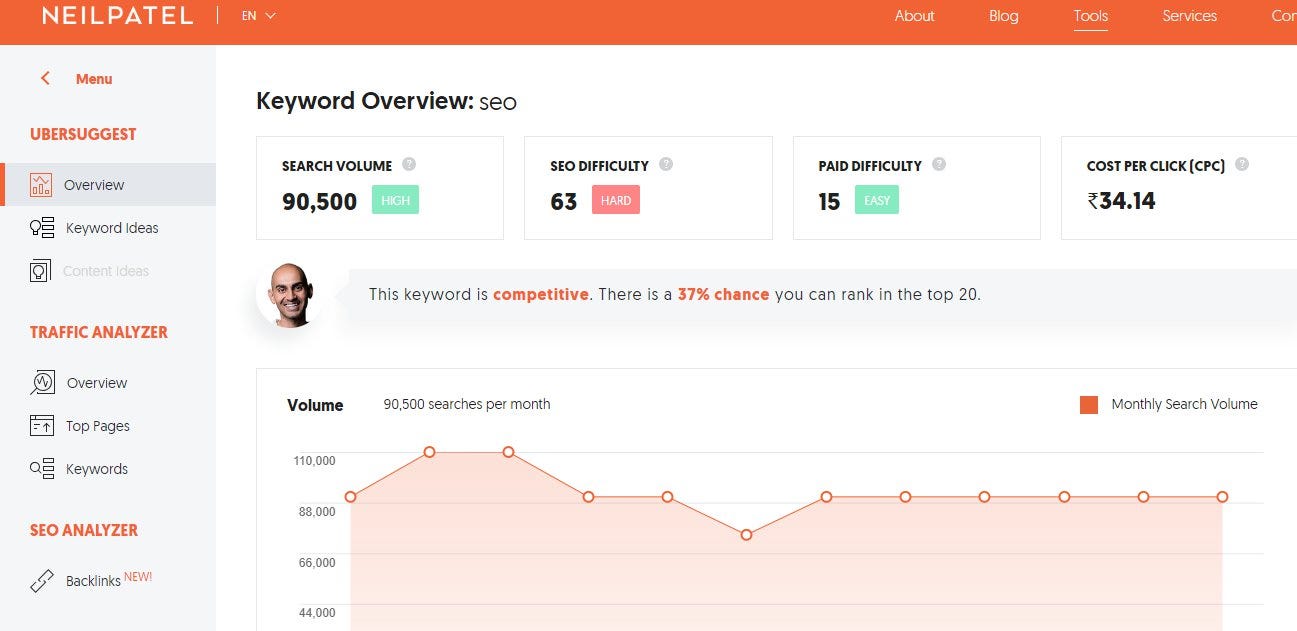The image size is (1297, 631).
Task: Click the 88,000 axis label
Action: [316, 512]
